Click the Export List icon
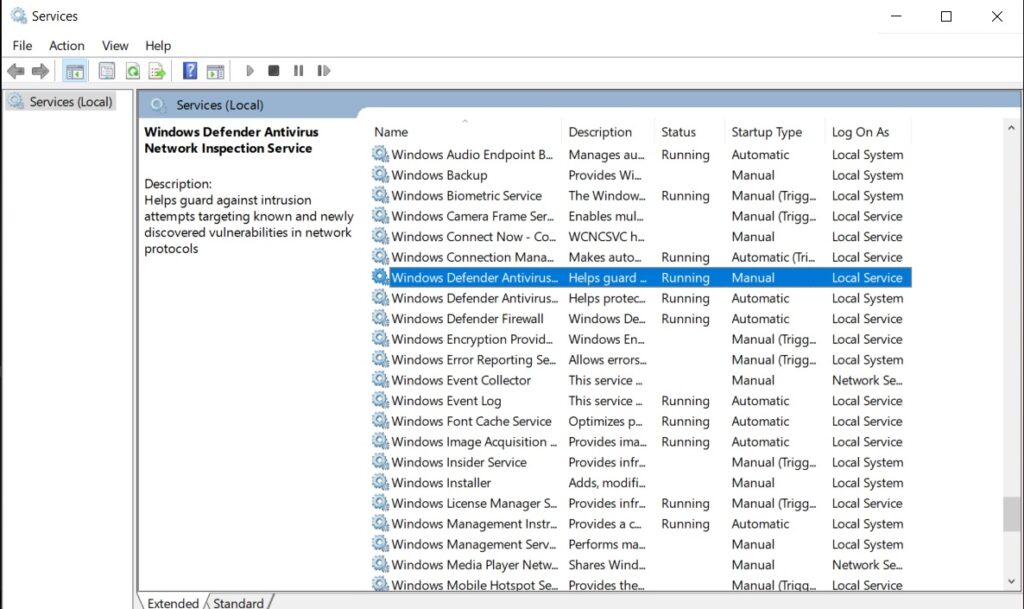The height and width of the screenshot is (609, 1024). pyautogui.click(x=158, y=70)
